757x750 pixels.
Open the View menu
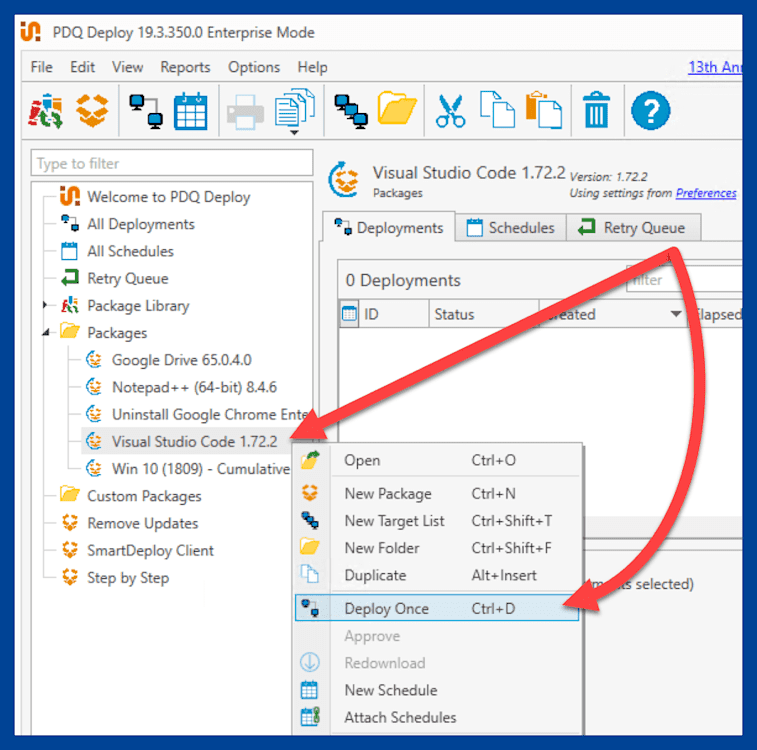[x=127, y=67]
